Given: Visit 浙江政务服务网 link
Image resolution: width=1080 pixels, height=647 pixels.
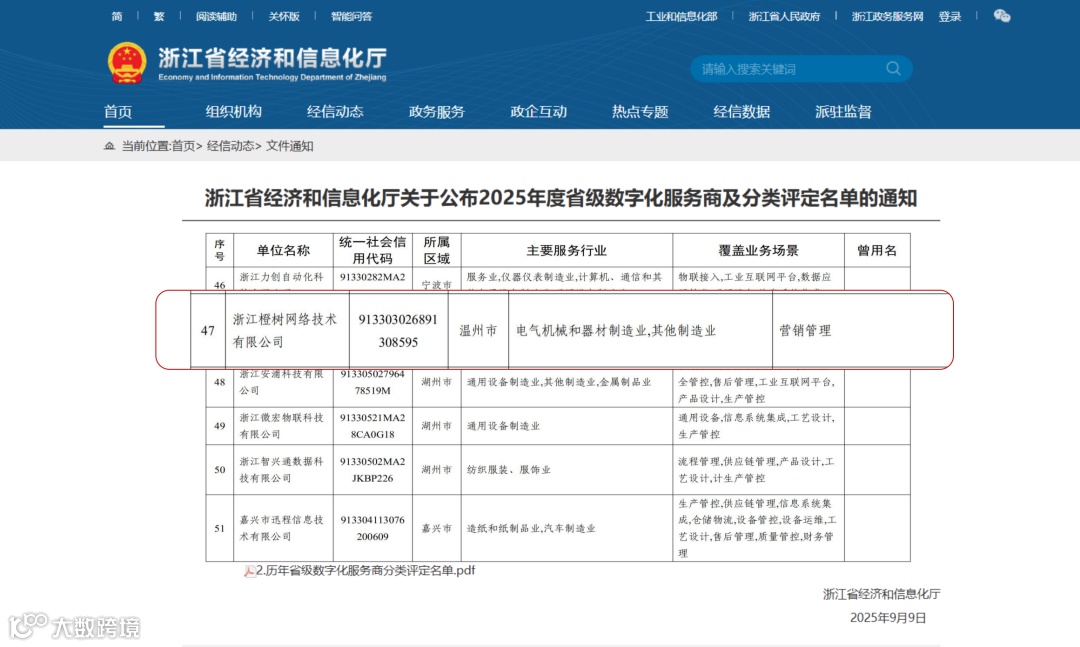Looking at the screenshot, I should [887, 17].
